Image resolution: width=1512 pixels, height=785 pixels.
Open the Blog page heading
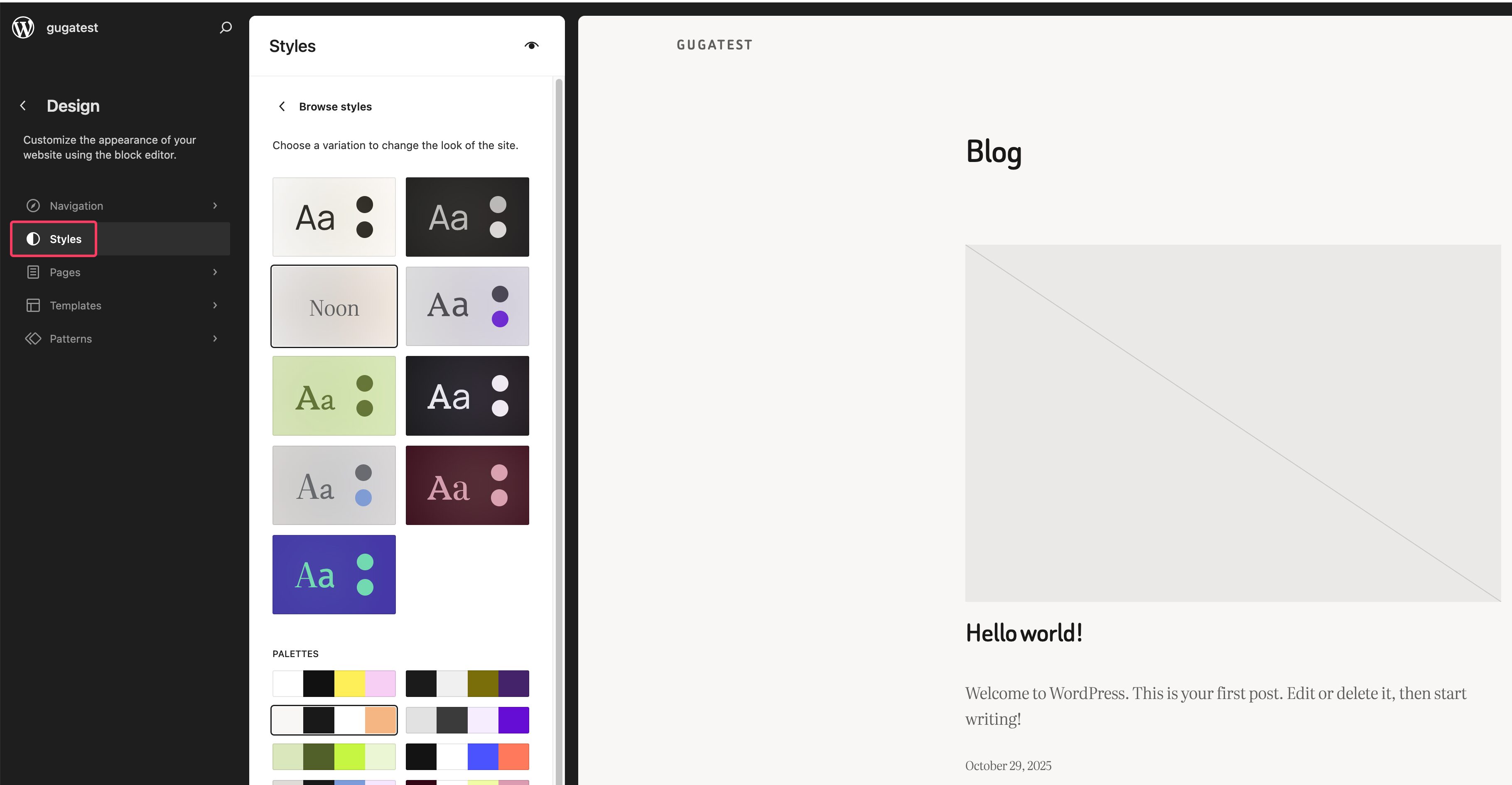(992, 152)
